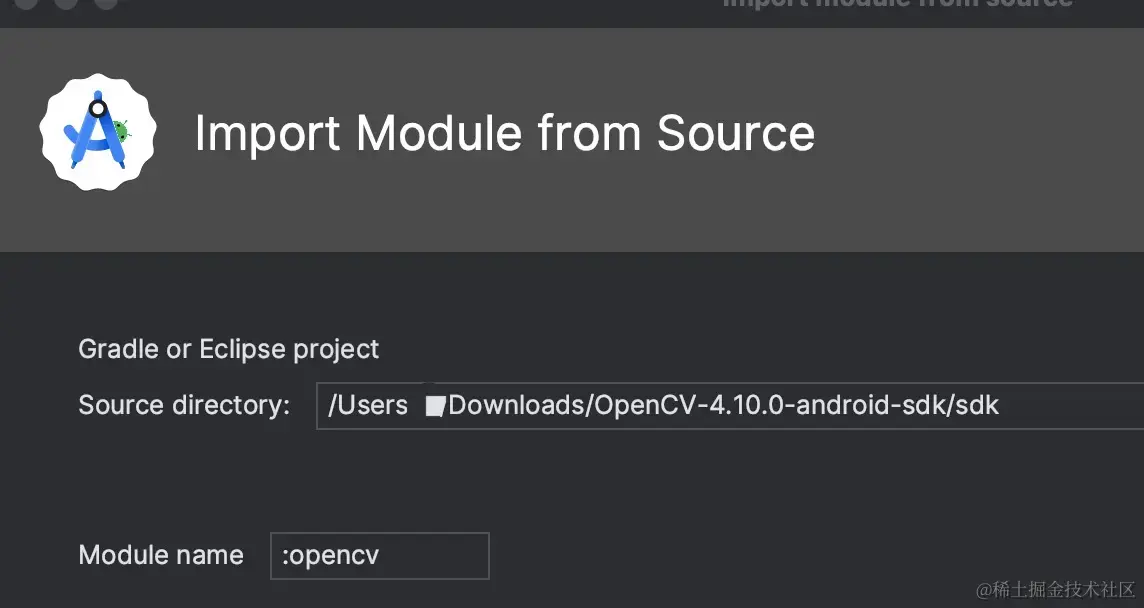Screen dimensions: 1144x608
Task: Click the "Source directory:" label
Action: 184,405
